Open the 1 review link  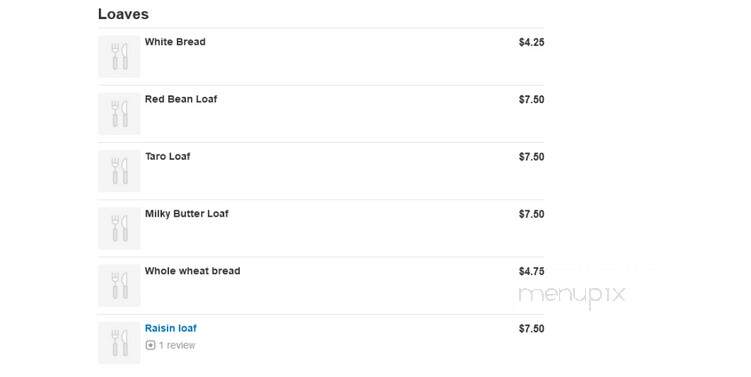click(177, 345)
